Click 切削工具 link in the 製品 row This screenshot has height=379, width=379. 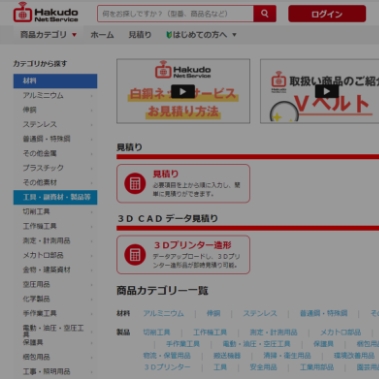157,333
